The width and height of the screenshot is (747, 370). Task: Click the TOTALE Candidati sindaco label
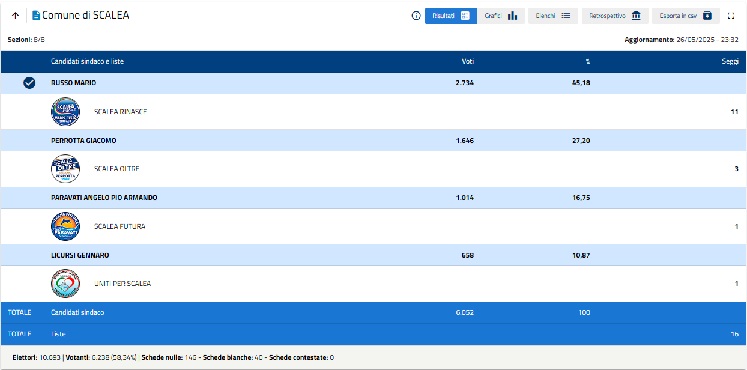pos(78,312)
